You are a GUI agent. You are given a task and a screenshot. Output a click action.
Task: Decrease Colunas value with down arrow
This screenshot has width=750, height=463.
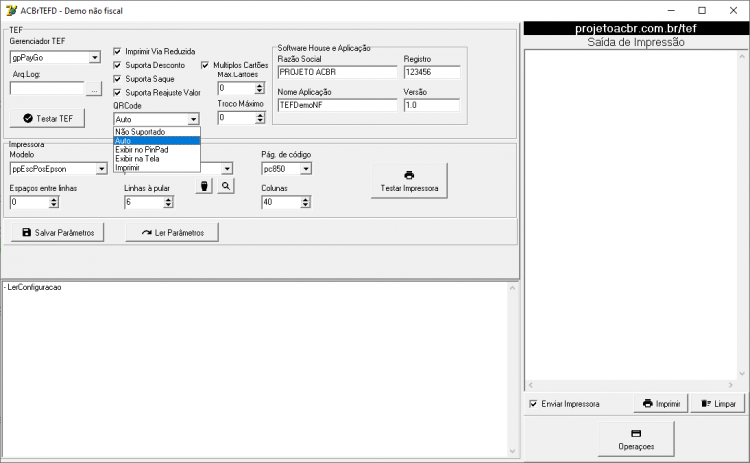(306, 205)
